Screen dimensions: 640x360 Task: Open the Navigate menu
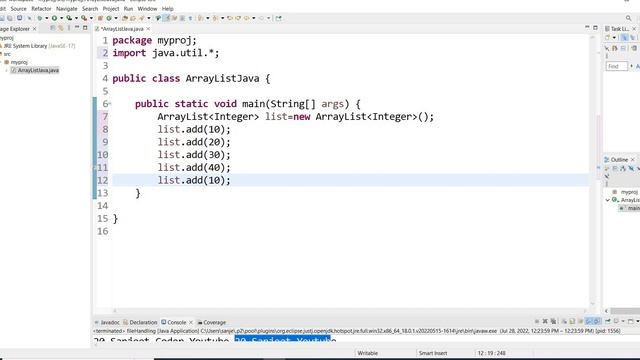pyautogui.click(x=67, y=9)
